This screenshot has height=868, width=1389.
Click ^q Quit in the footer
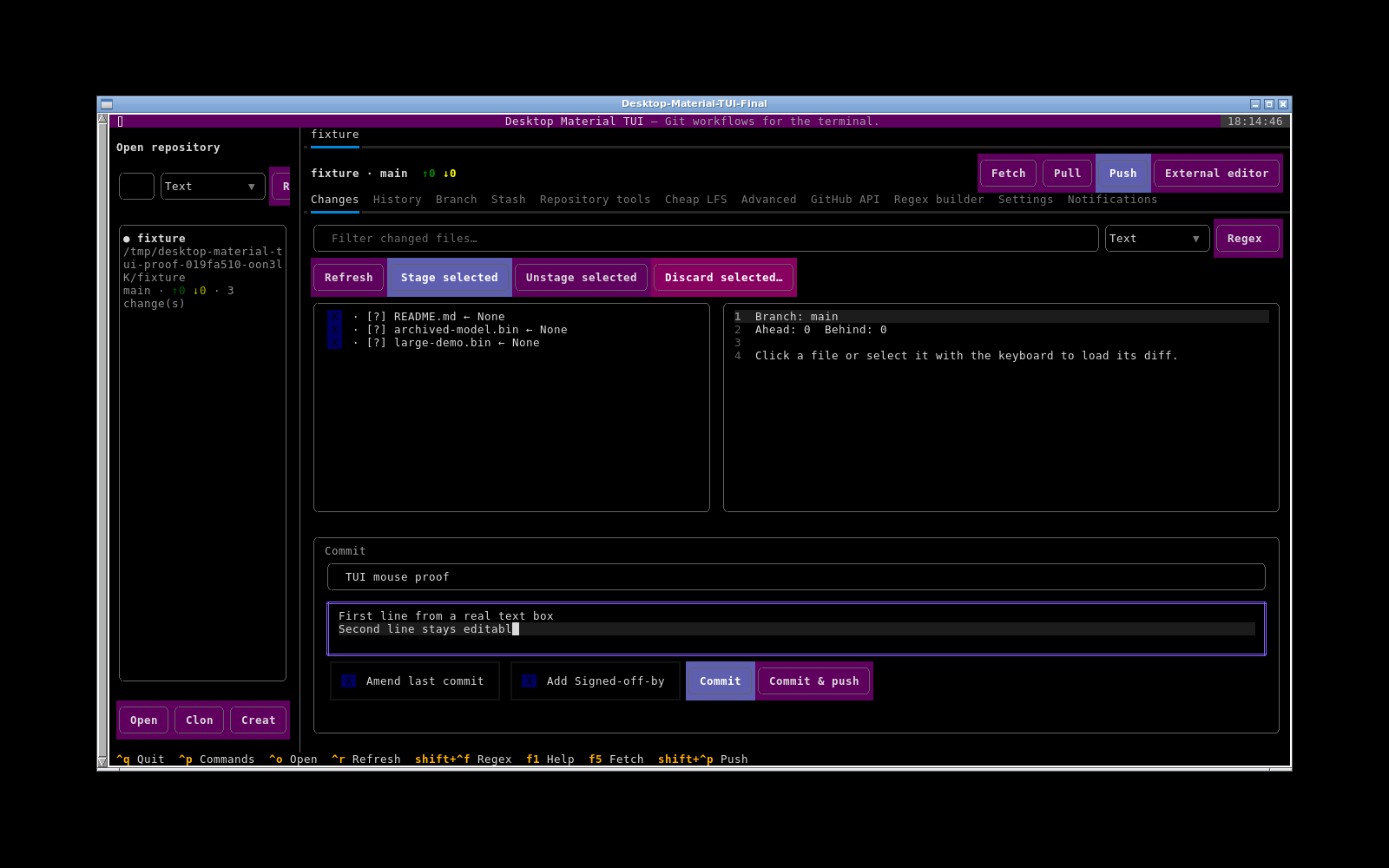141,759
